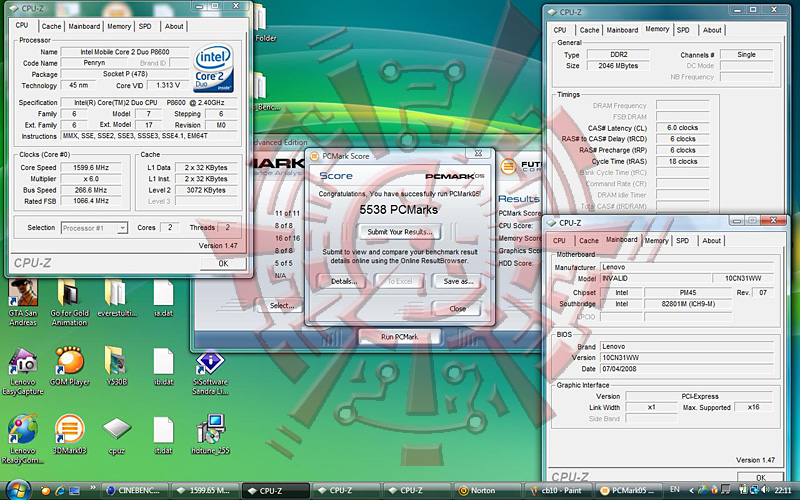Open About tab in the bottom-right CPU-Z window
Image resolution: width=800 pixels, height=500 pixels.
pos(712,240)
